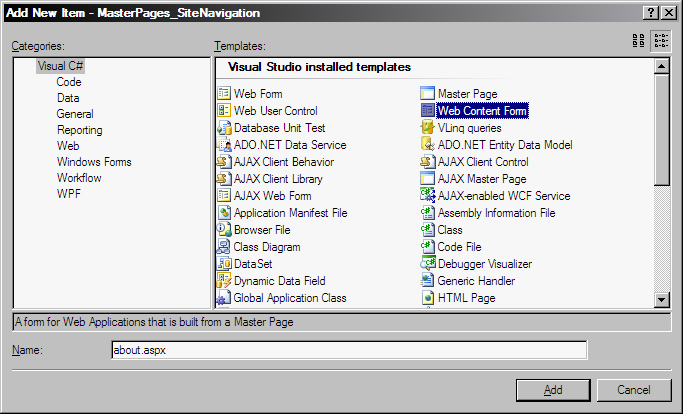Click the DataSet template icon
Viewport: 683px width, 414px height.
224,263
